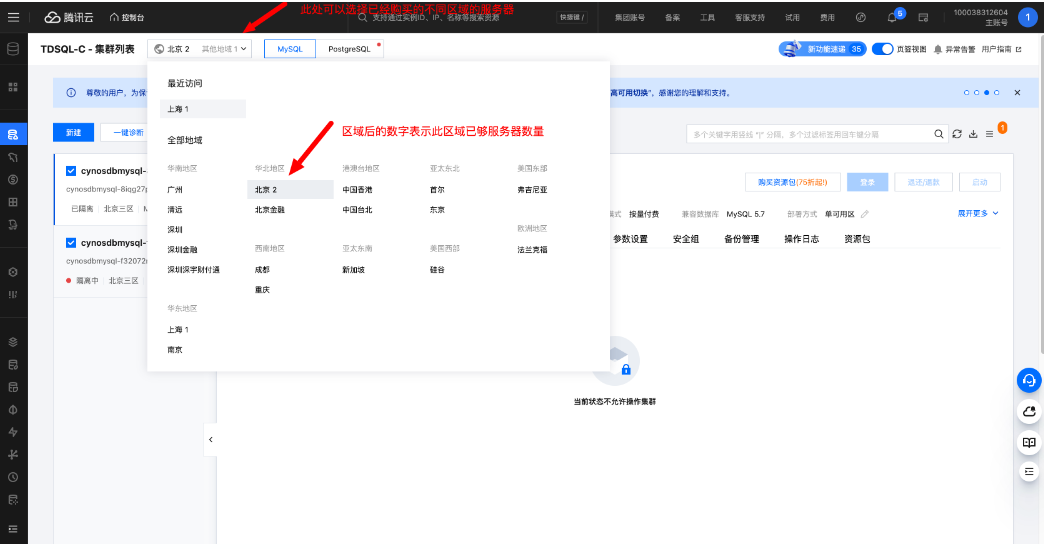Image resolution: width=1044 pixels, height=549 pixels.
Task: Open the list settings icon with orange badge
Action: pos(989,134)
